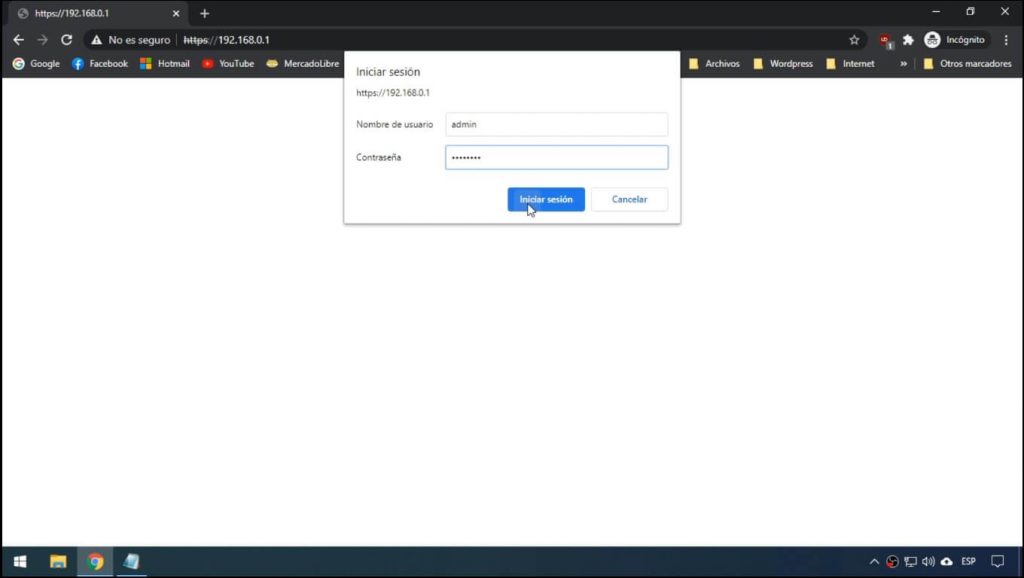Open the adblocker extension with red badge
The height and width of the screenshot is (578, 1024).
click(884, 39)
